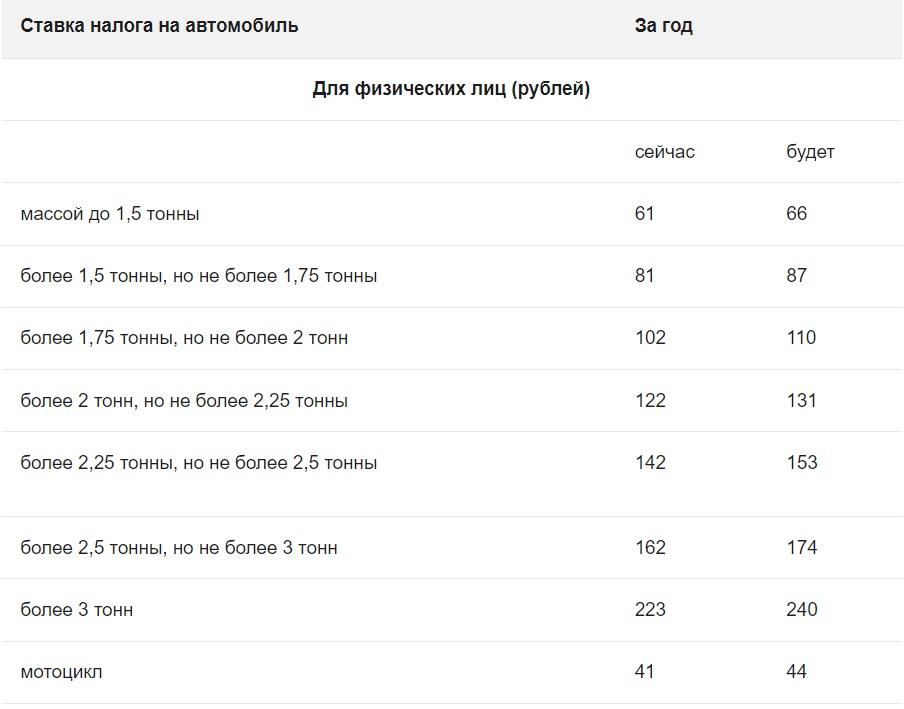Click current value 142 cell
This screenshot has width=904, height=709.
pos(650,462)
